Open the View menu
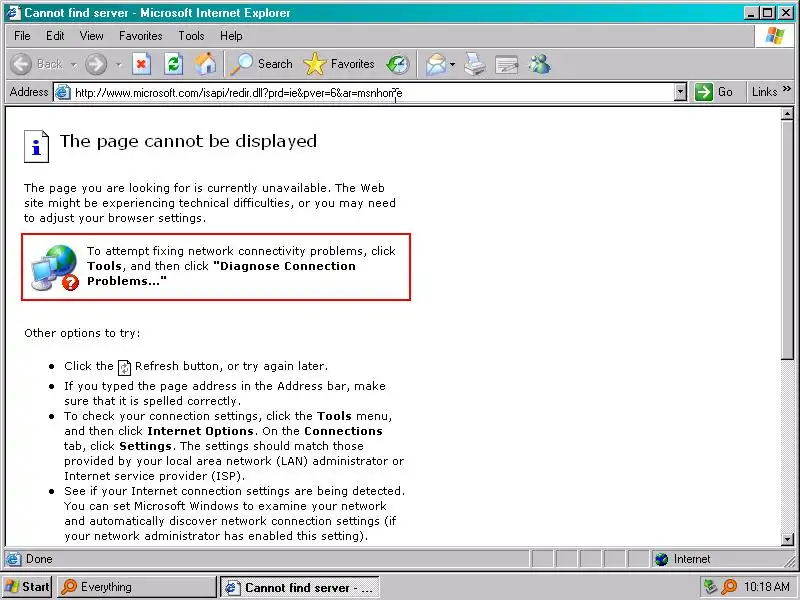Viewport: 800px width, 600px height. [x=91, y=36]
